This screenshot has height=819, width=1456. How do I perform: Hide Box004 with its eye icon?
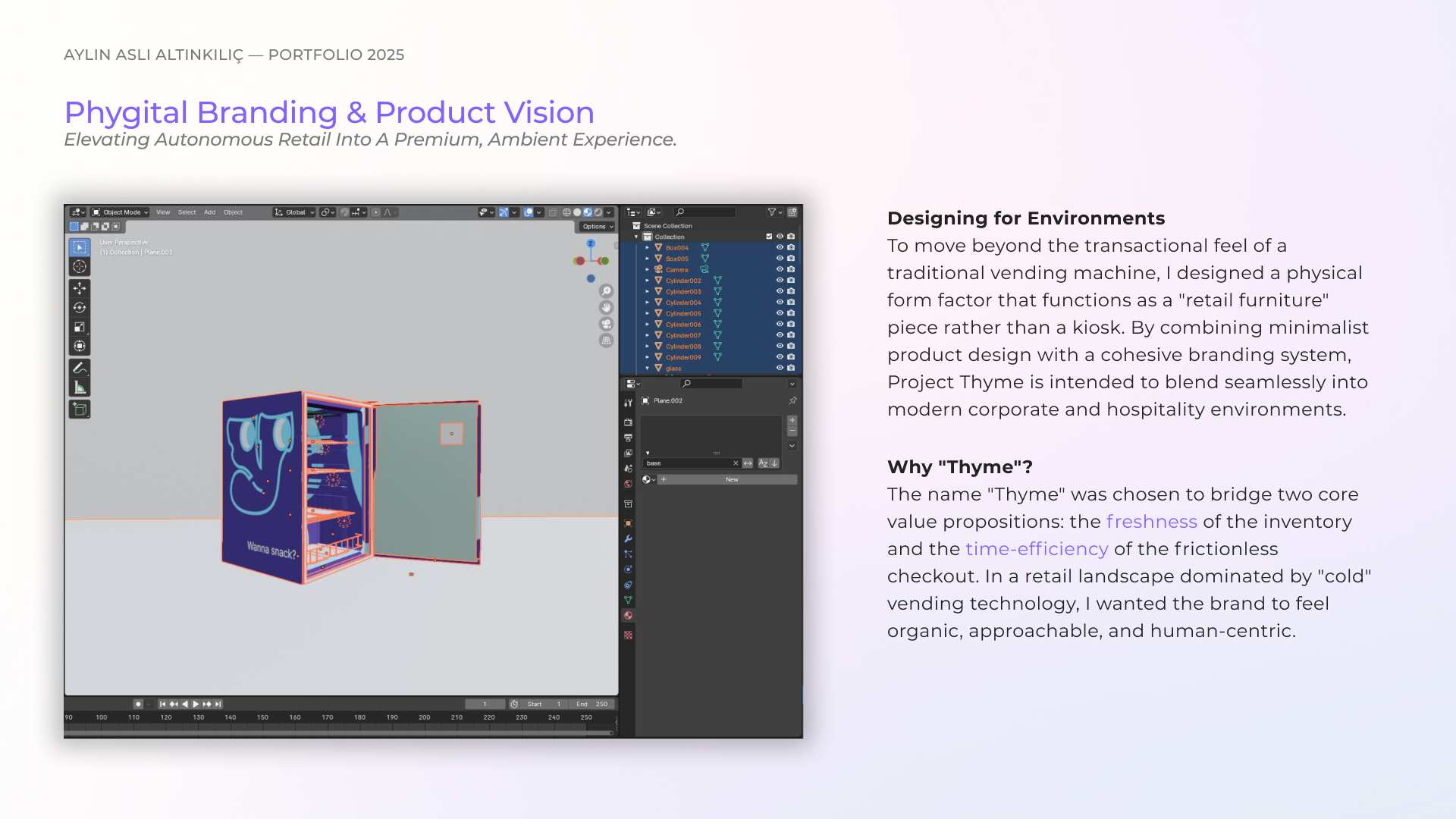point(780,247)
